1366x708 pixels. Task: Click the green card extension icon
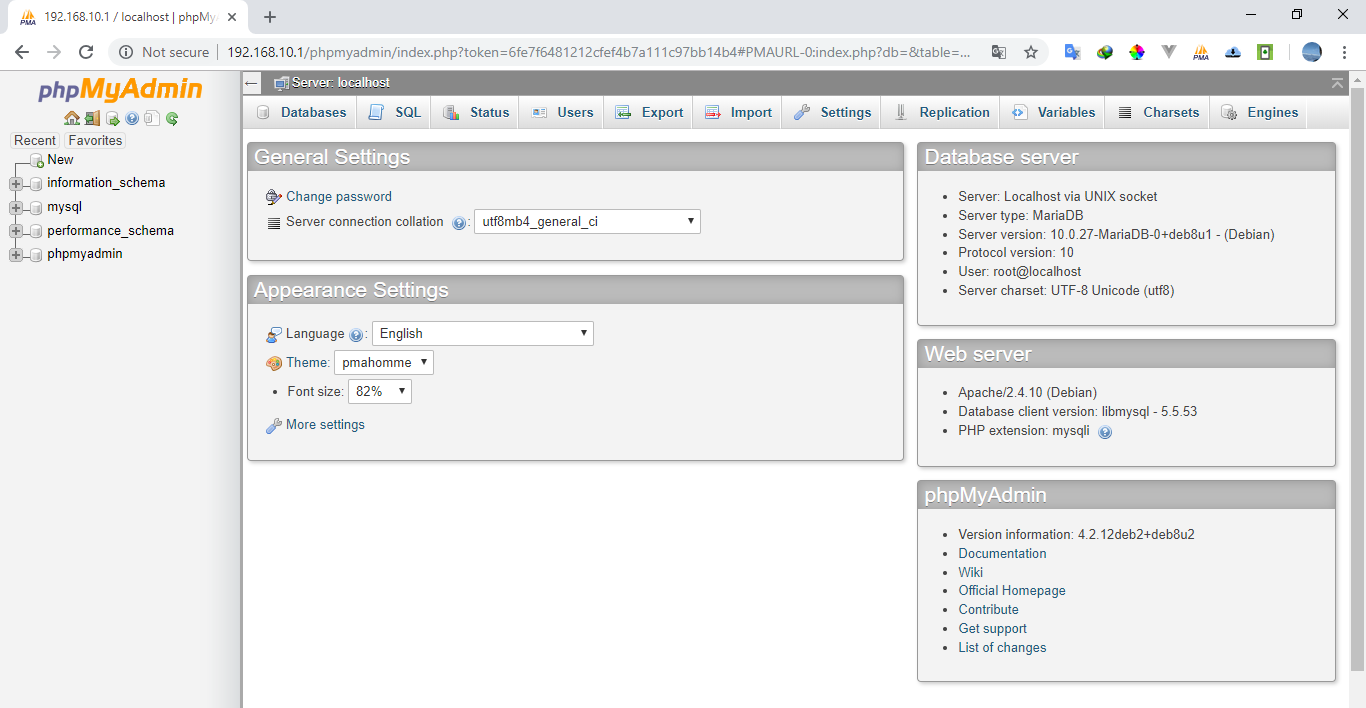1265,52
